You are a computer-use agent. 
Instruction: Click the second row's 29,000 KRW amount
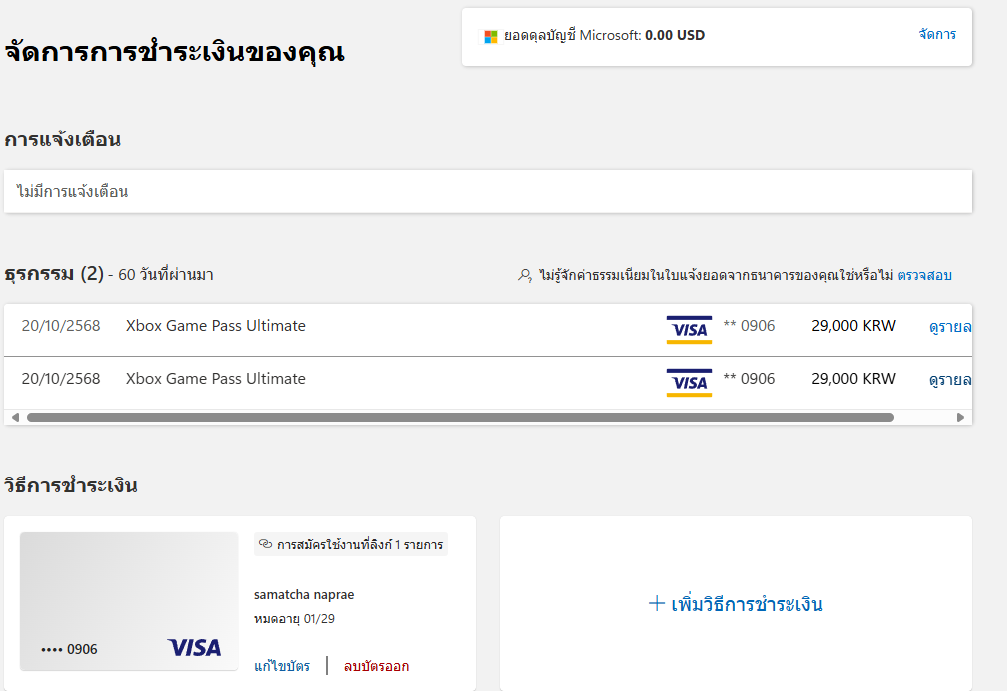click(854, 379)
